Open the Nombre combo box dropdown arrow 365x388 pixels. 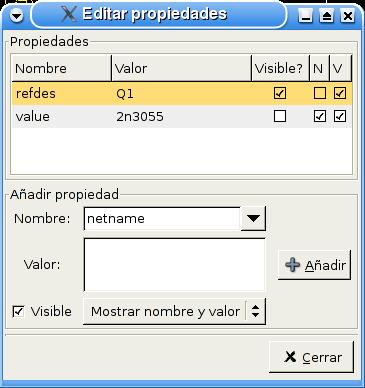[x=253, y=219]
